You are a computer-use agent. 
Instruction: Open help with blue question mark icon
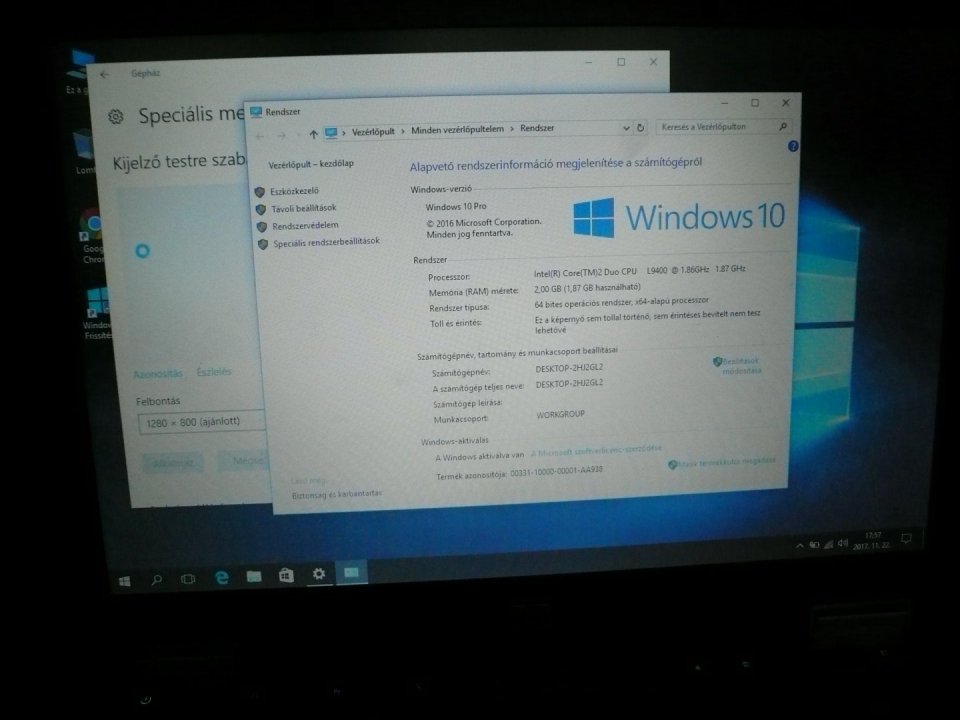(x=793, y=146)
